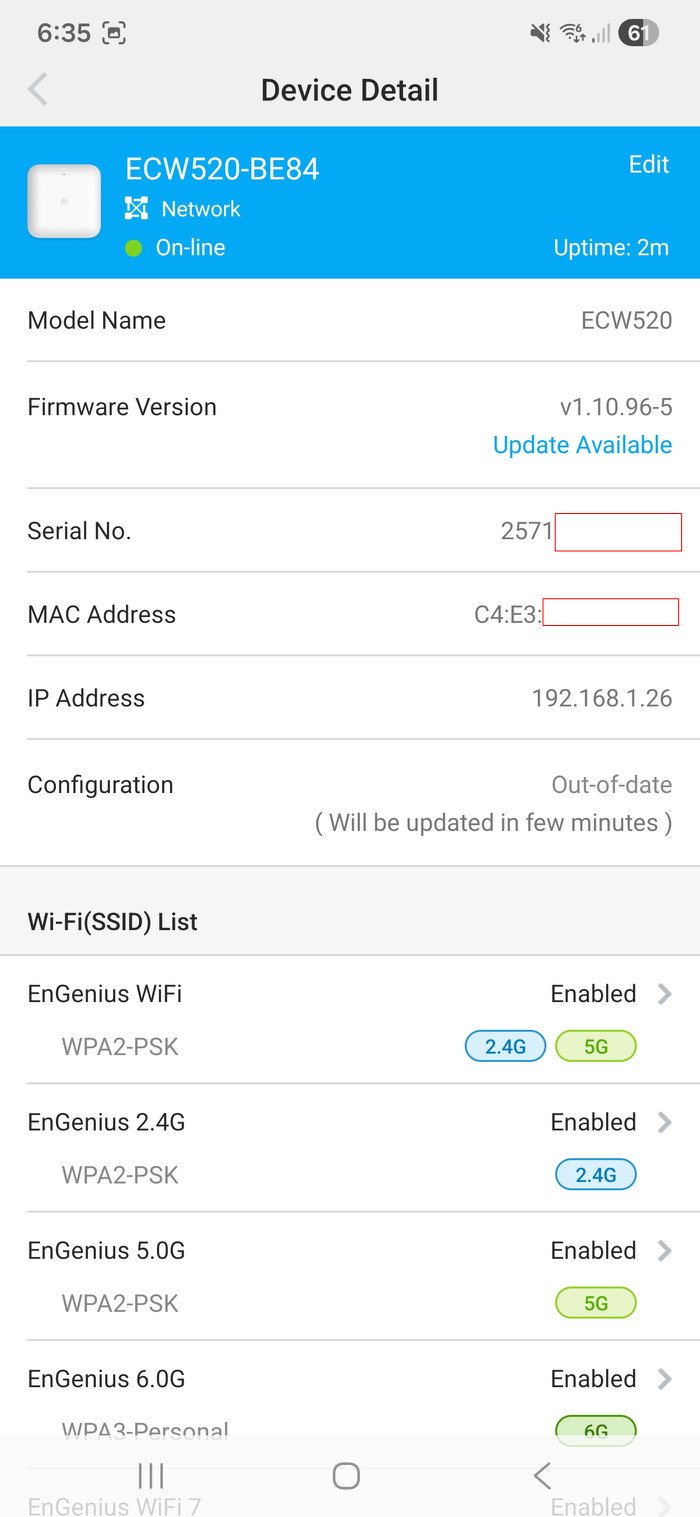Image resolution: width=700 pixels, height=1517 pixels.
Task: Open Edit for device ECW520-BE84
Action: pyautogui.click(x=648, y=165)
